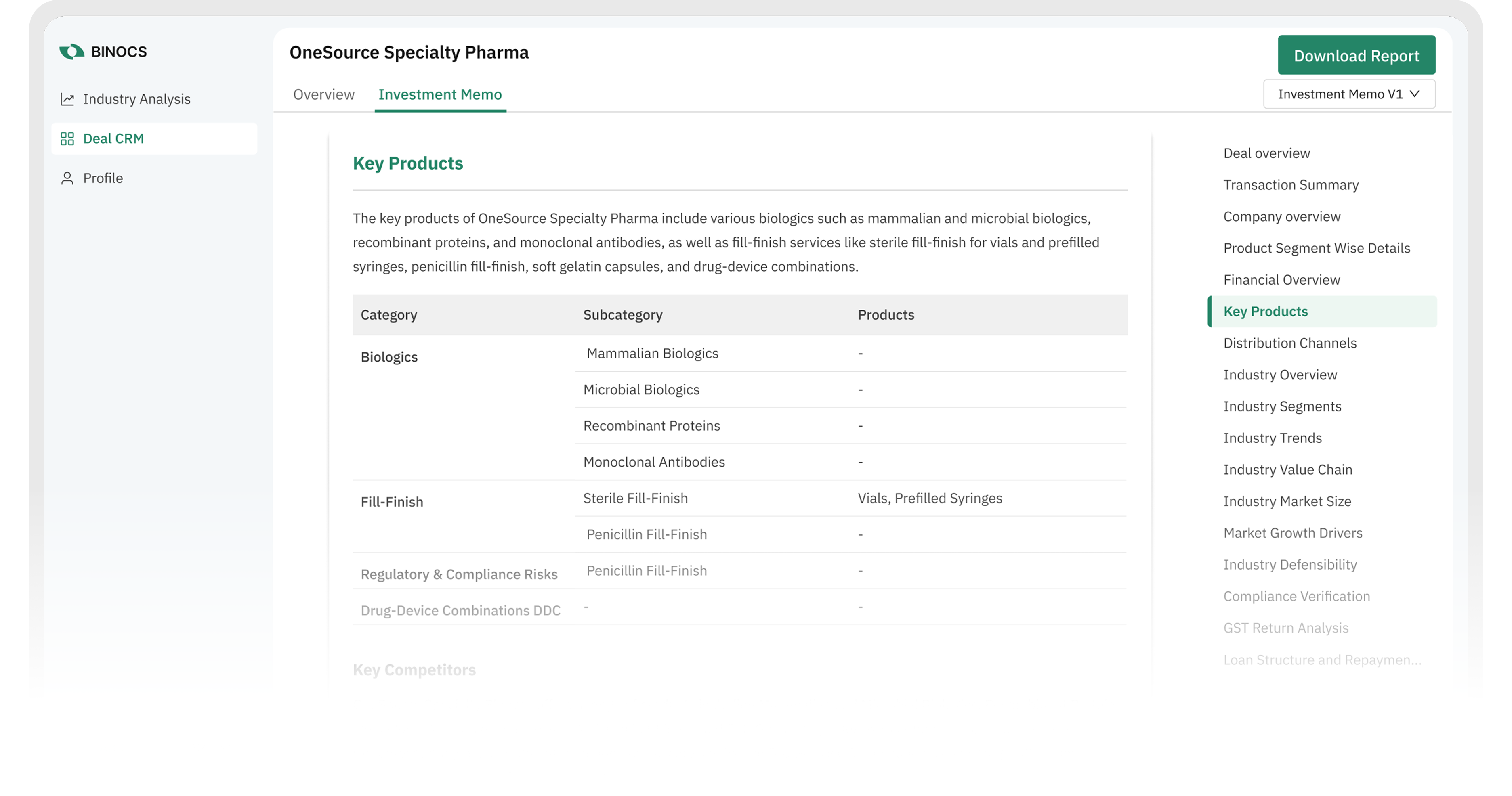Click the Deal CRM grid icon
The image size is (1512, 796).
pos(67,138)
